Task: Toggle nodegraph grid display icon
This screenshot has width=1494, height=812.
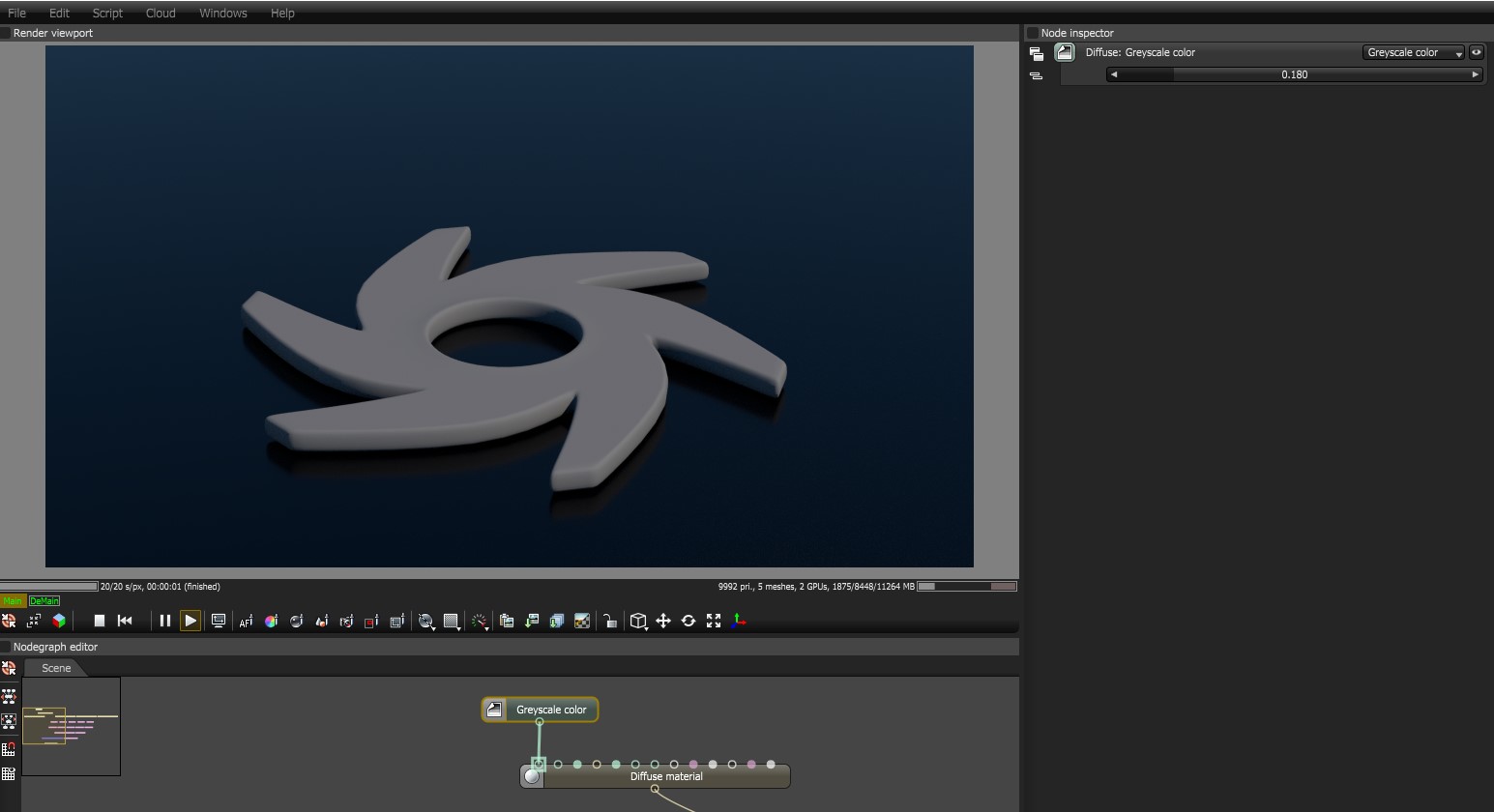Action: pyautogui.click(x=9, y=773)
